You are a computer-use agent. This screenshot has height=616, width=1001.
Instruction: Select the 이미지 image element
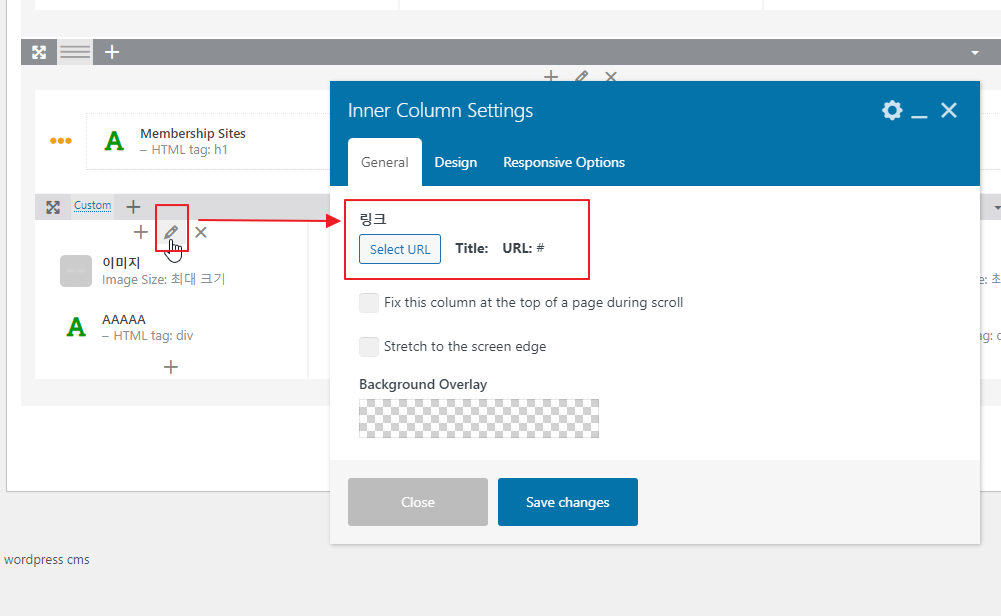click(x=144, y=271)
